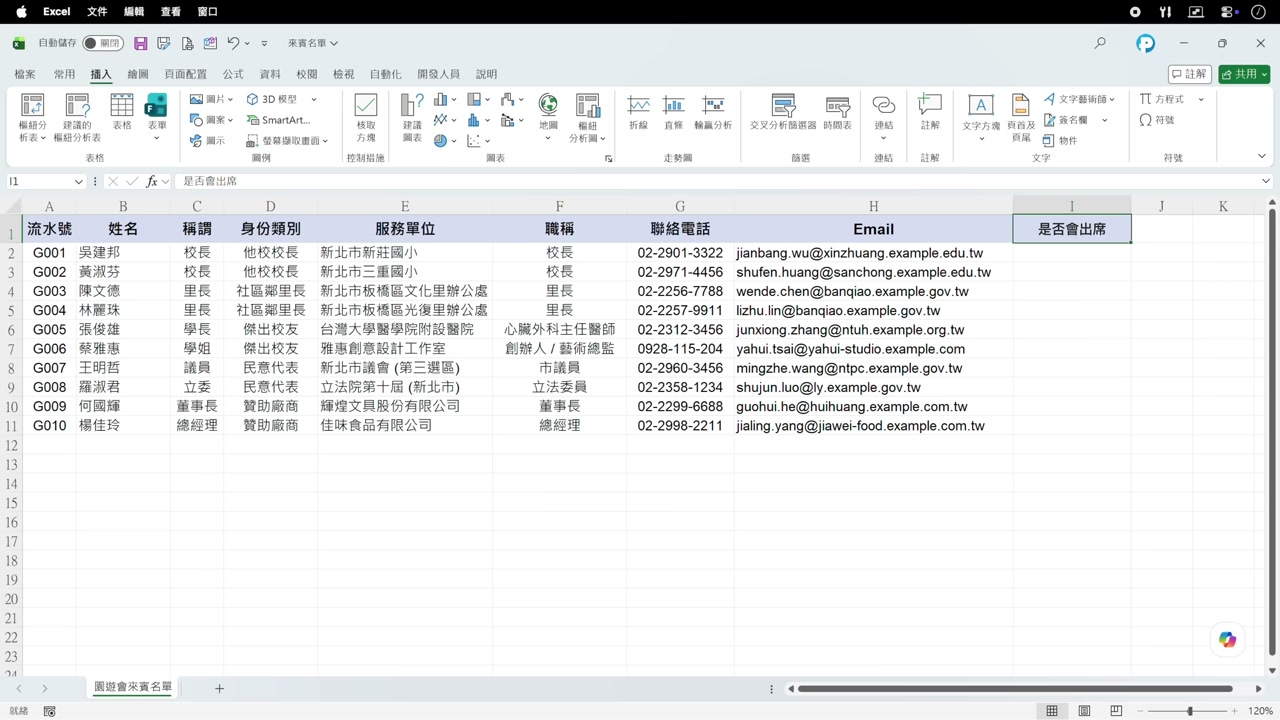
Task: Insert 折線 line sparkline
Action: 638,112
